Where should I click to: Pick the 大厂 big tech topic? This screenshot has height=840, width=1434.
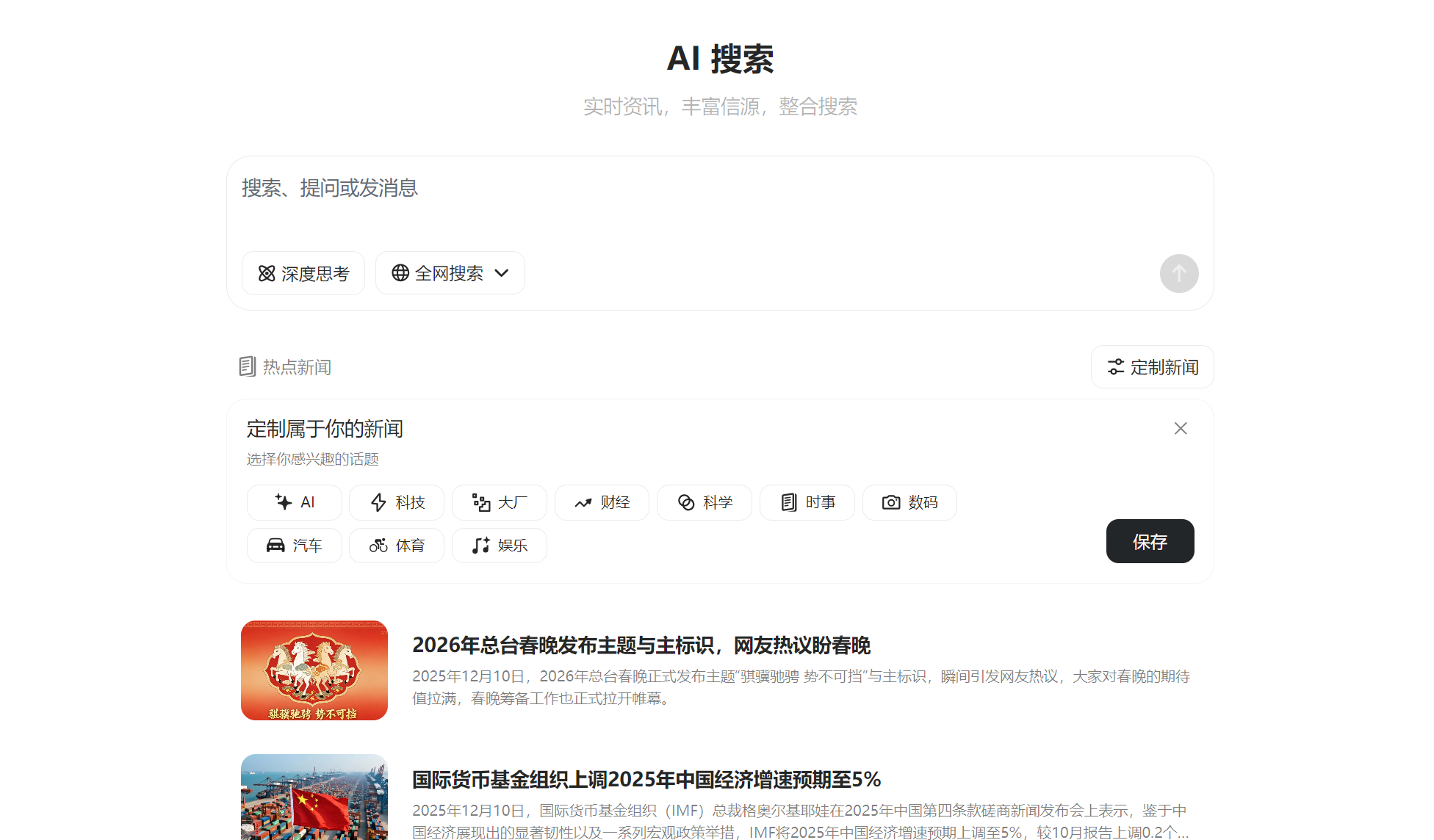500,502
